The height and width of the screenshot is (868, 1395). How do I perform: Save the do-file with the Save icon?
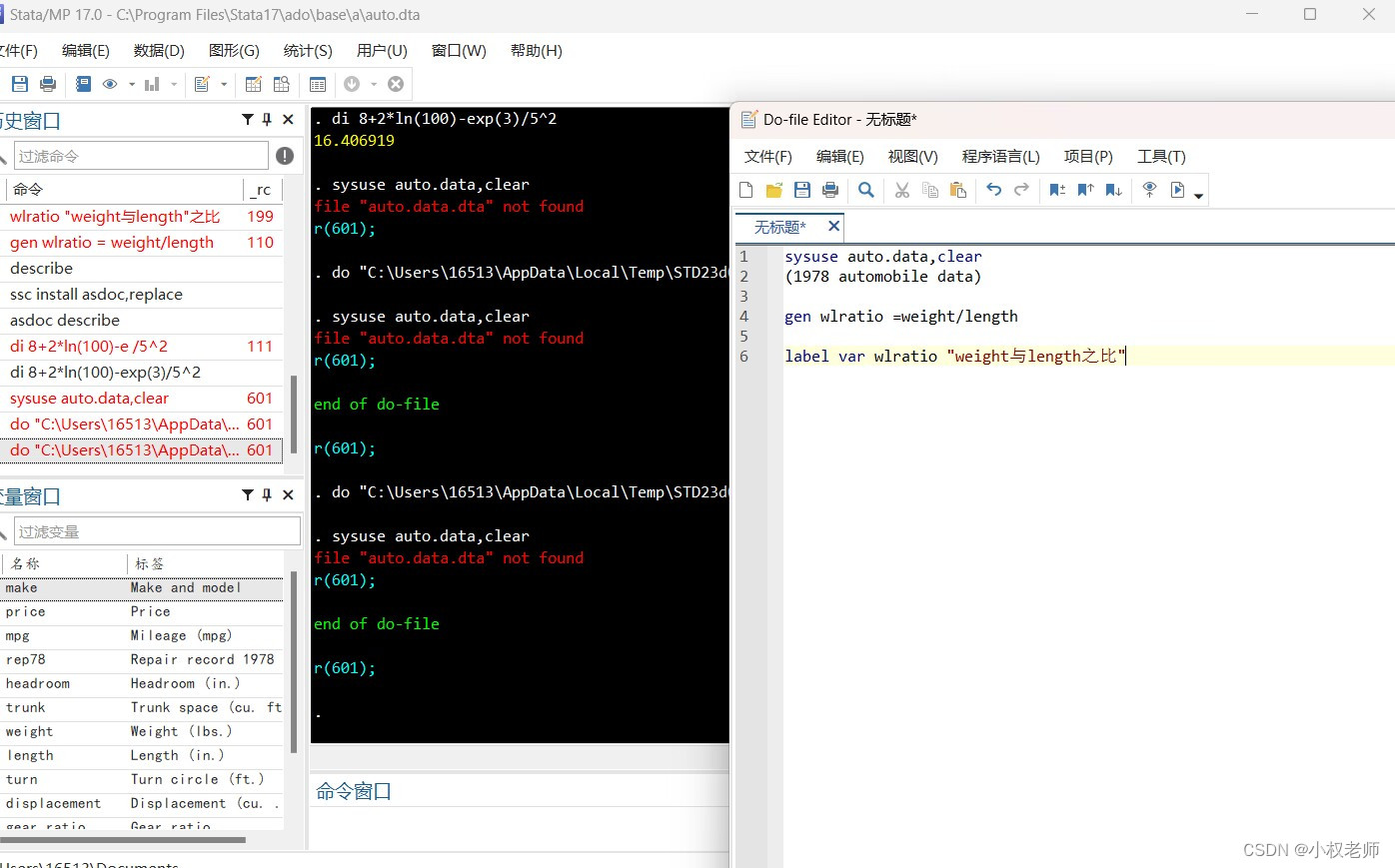(801, 190)
